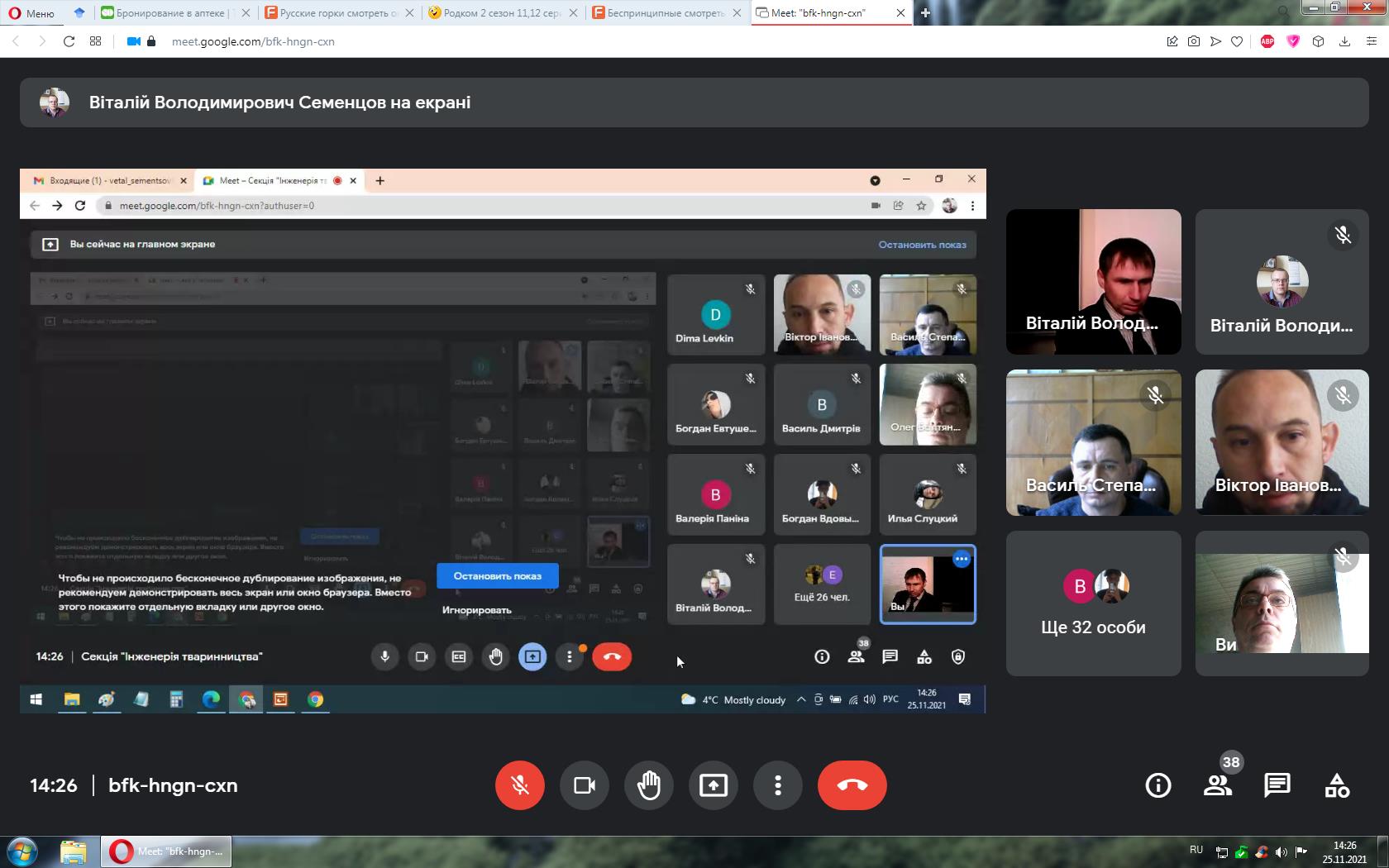Screen dimensions: 1389x868
Task: Open the Opera Меню button
Action: click(31, 13)
